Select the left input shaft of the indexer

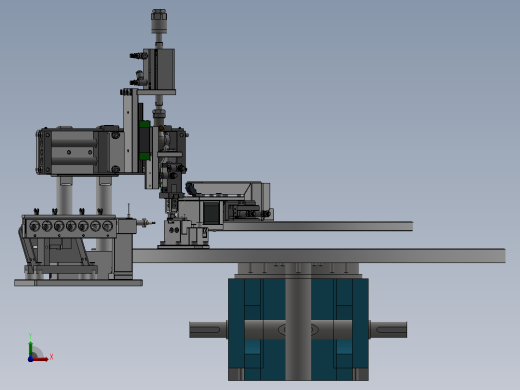(208, 330)
